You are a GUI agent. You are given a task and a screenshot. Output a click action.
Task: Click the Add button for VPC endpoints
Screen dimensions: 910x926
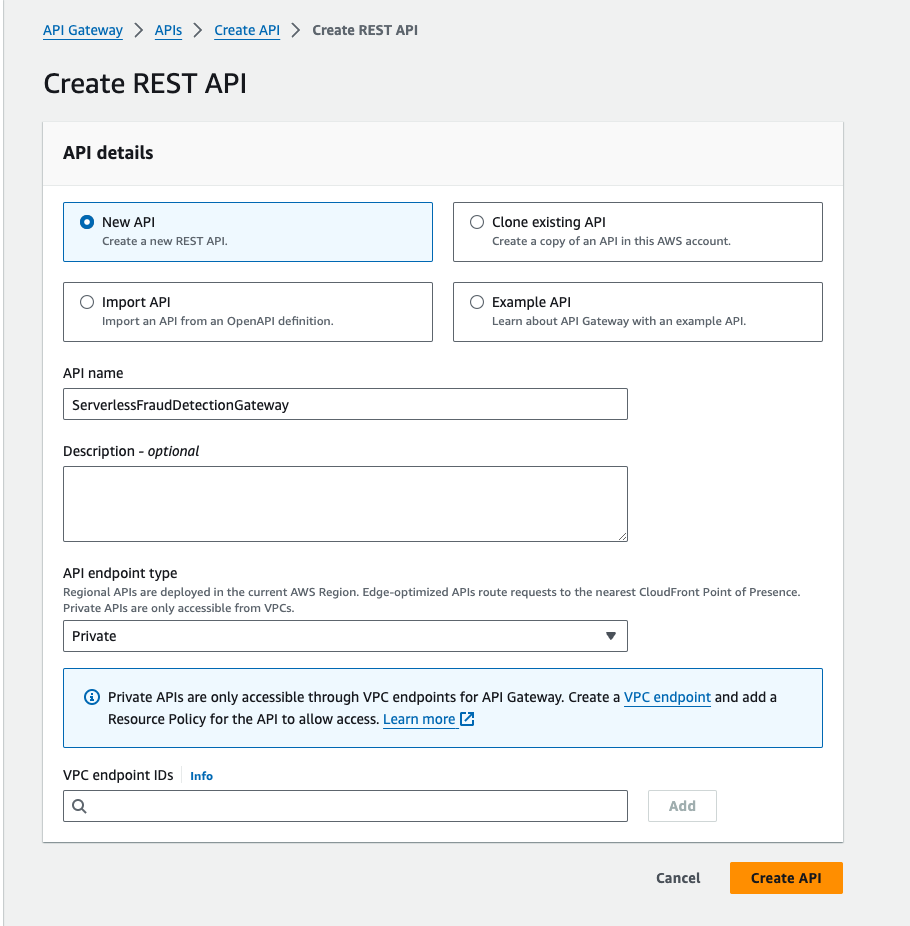point(682,806)
